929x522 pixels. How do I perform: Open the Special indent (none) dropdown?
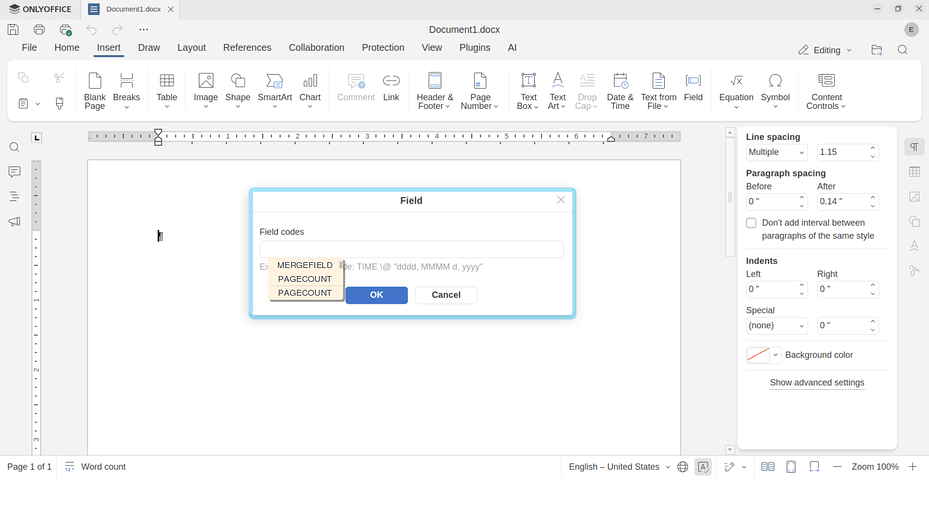coord(776,326)
